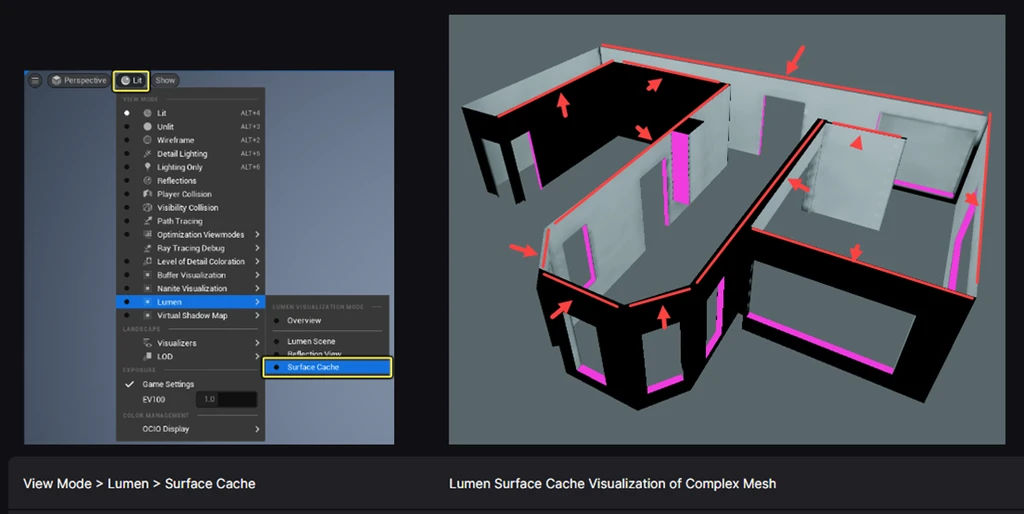This screenshot has height=514, width=1024.
Task: Click the Lighting Only bulb icon
Action: pyautogui.click(x=148, y=167)
